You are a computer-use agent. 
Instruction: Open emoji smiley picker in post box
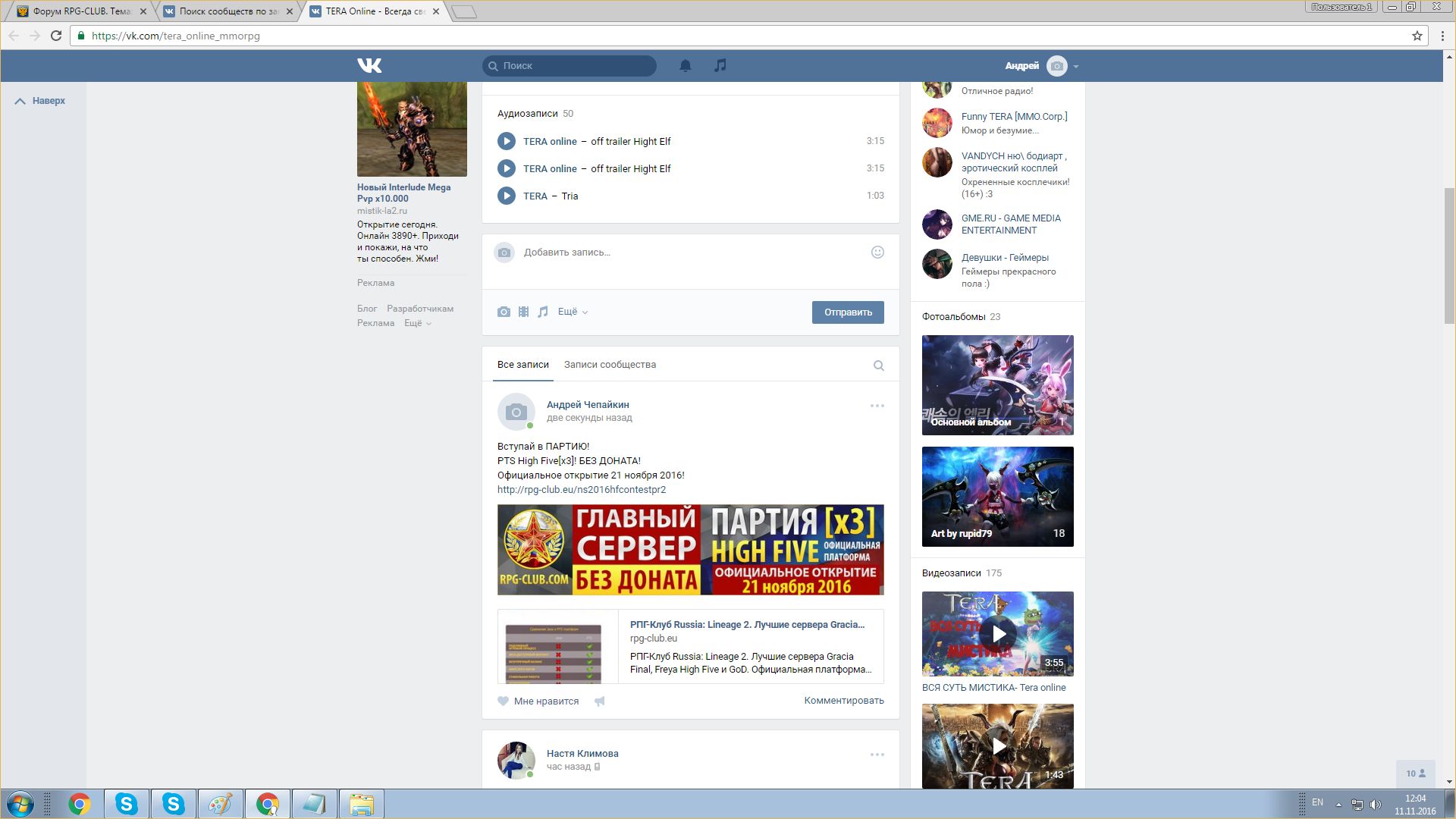tap(877, 253)
